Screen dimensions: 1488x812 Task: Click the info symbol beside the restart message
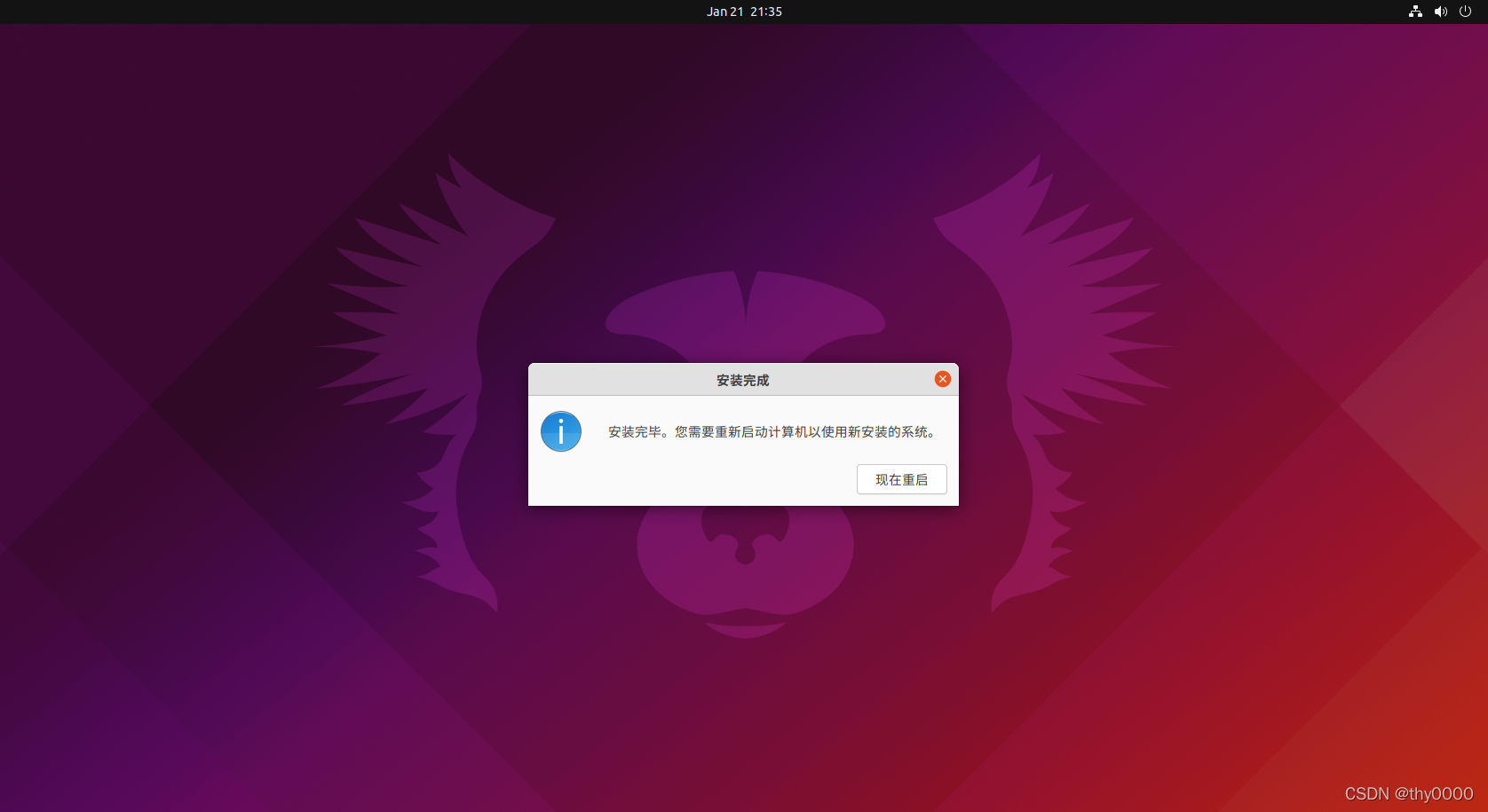click(560, 431)
